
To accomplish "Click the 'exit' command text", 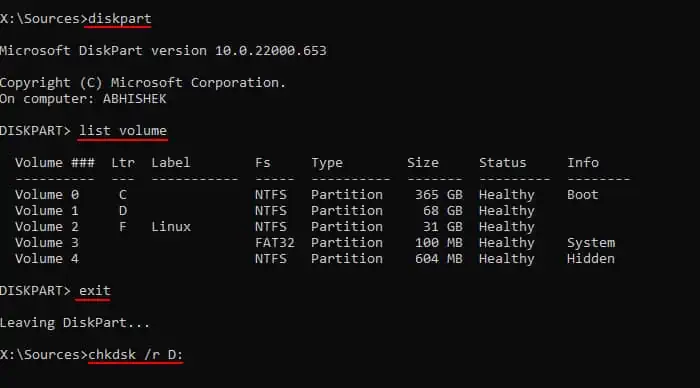I will pyautogui.click(x=95, y=291).
